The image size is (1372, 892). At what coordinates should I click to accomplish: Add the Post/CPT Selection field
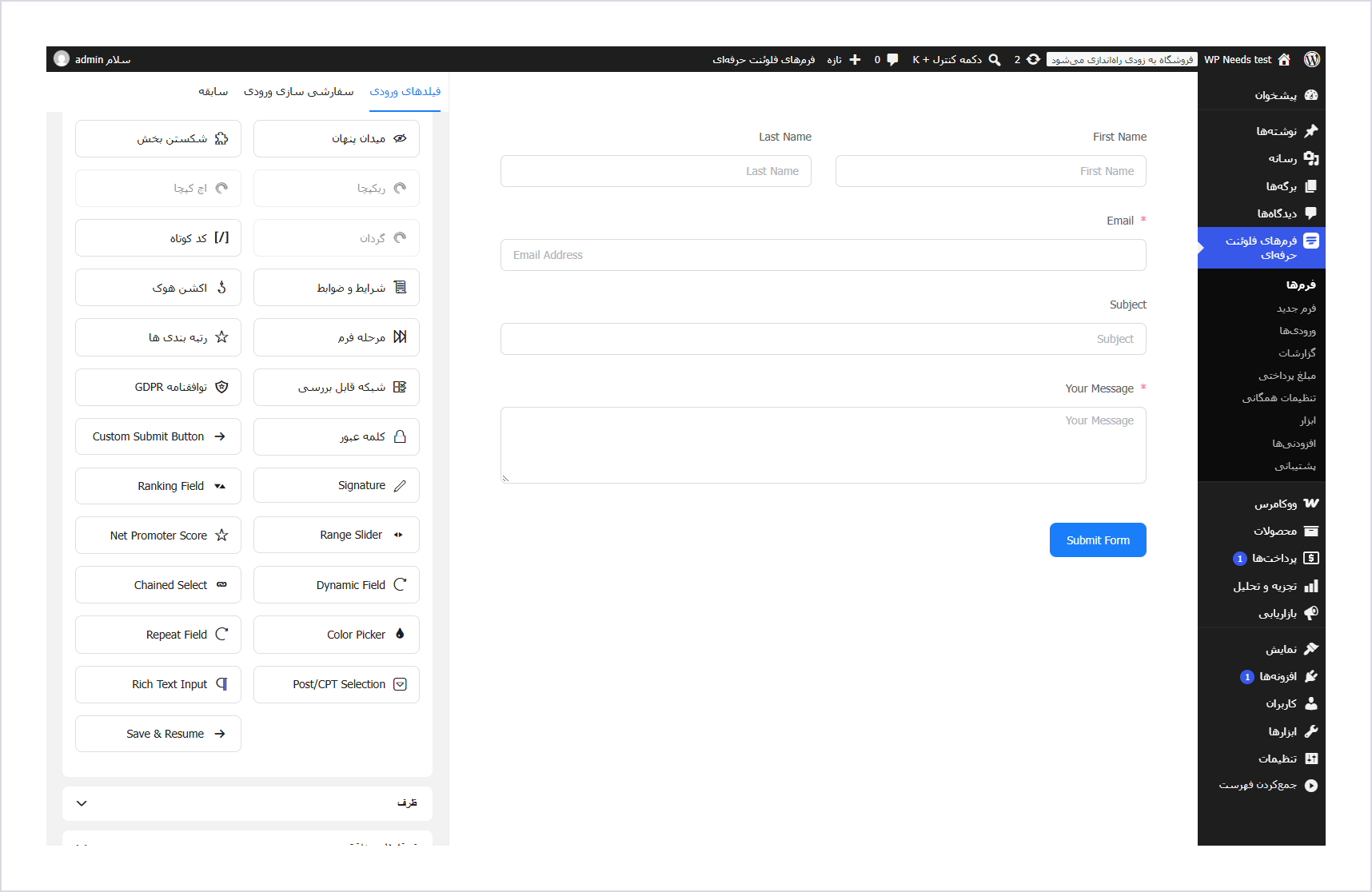337,684
